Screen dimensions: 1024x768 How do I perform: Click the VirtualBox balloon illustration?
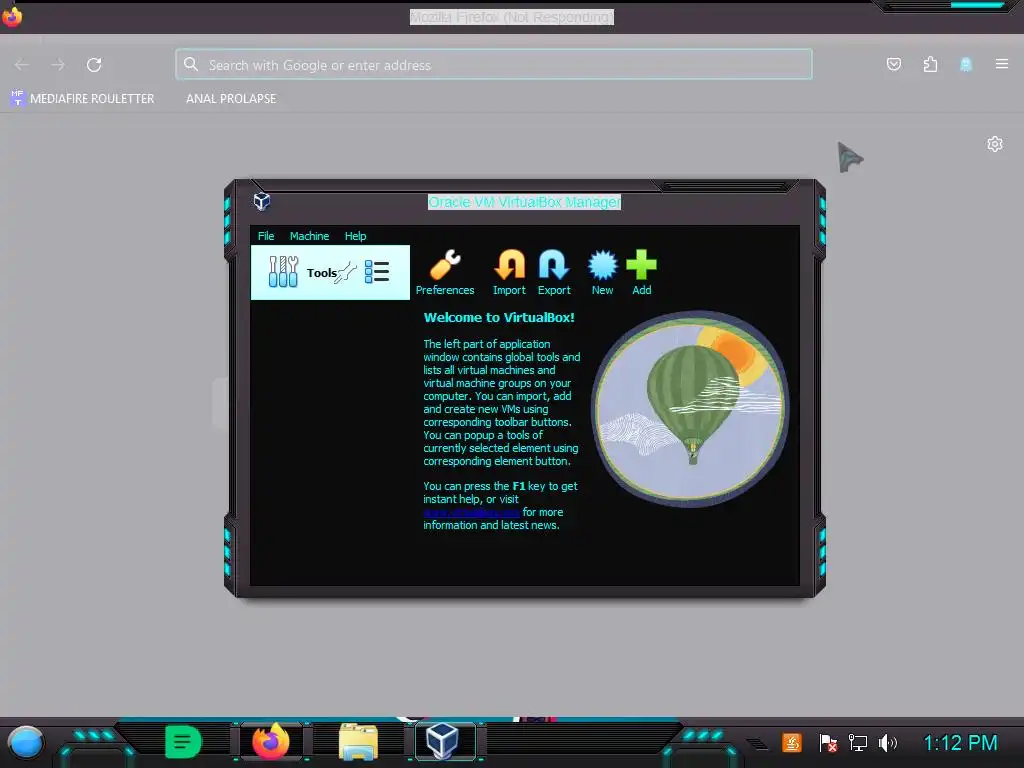pyautogui.click(x=690, y=409)
